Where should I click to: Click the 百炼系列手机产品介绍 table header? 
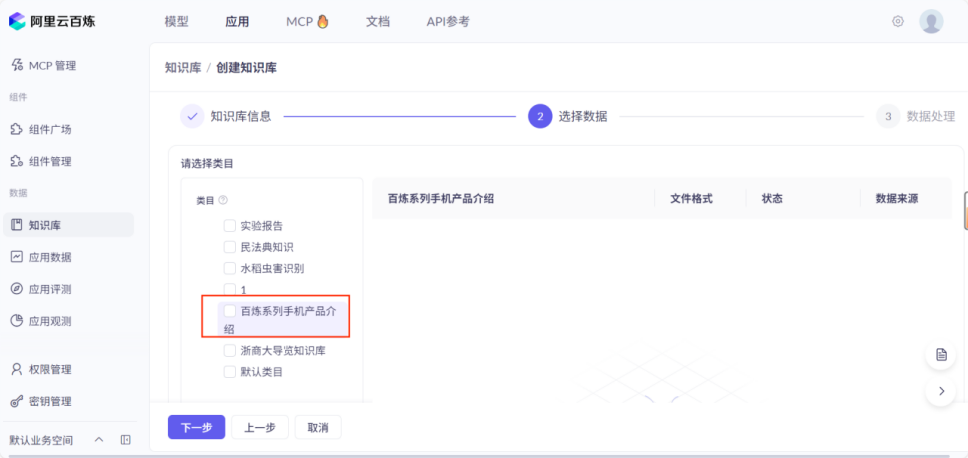[441, 199]
